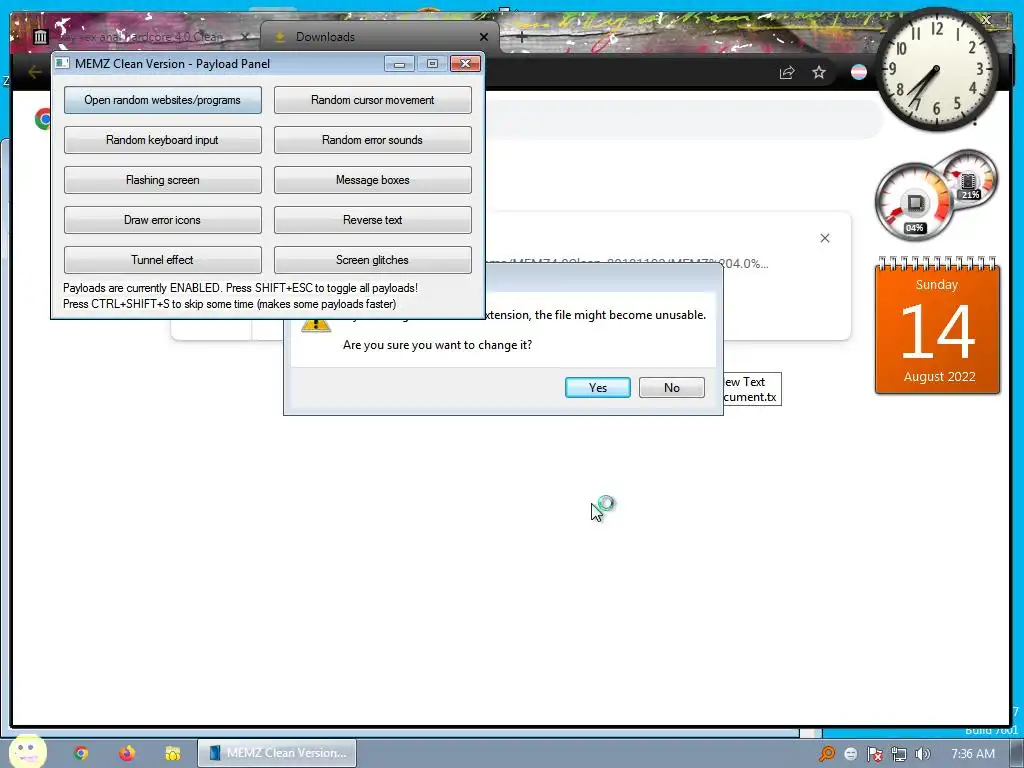
Task: Select MEMZ Clean Version taskbar button
Action: pyautogui.click(x=277, y=753)
